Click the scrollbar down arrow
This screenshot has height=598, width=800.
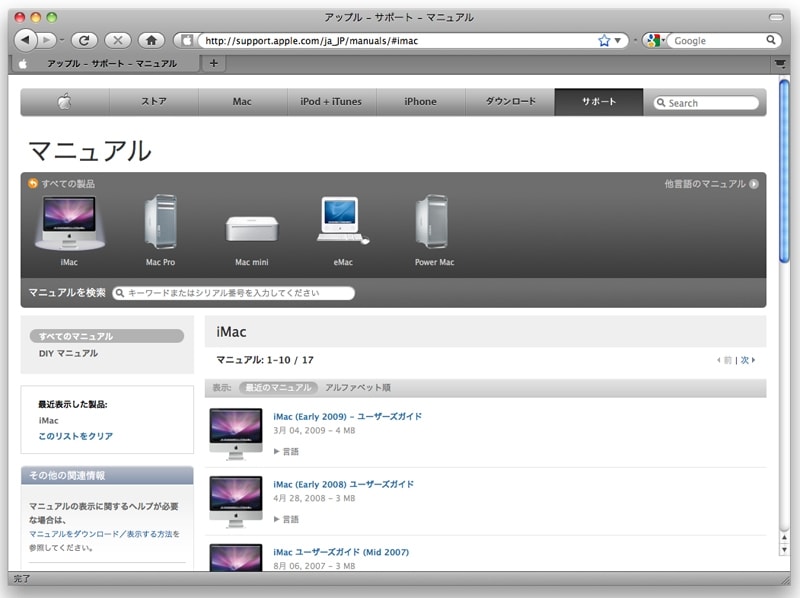[x=784, y=550]
